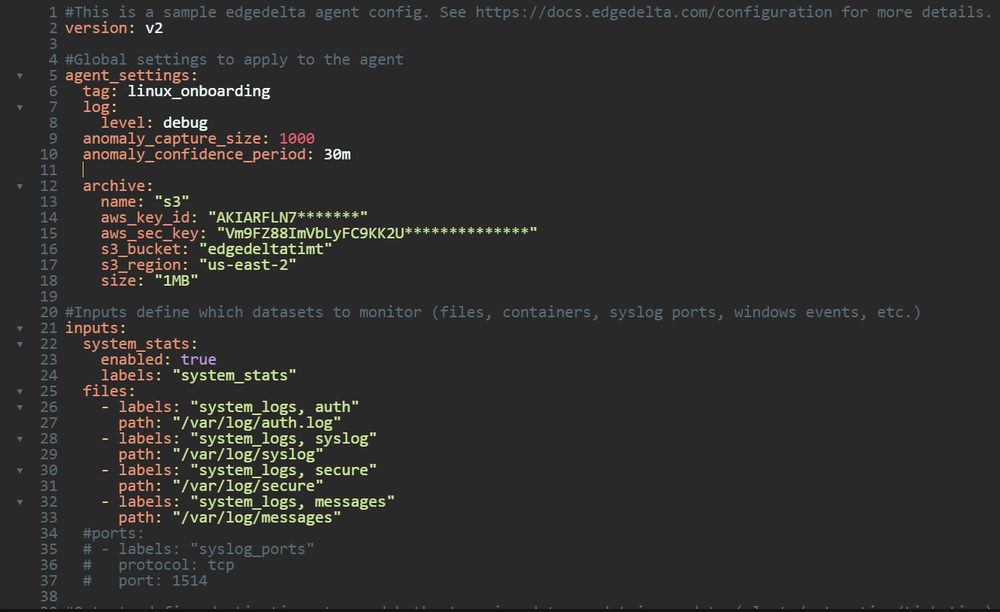The image size is (1000, 612).
Task: Click the anomaly_capture_size value 1000
Action: [297, 138]
